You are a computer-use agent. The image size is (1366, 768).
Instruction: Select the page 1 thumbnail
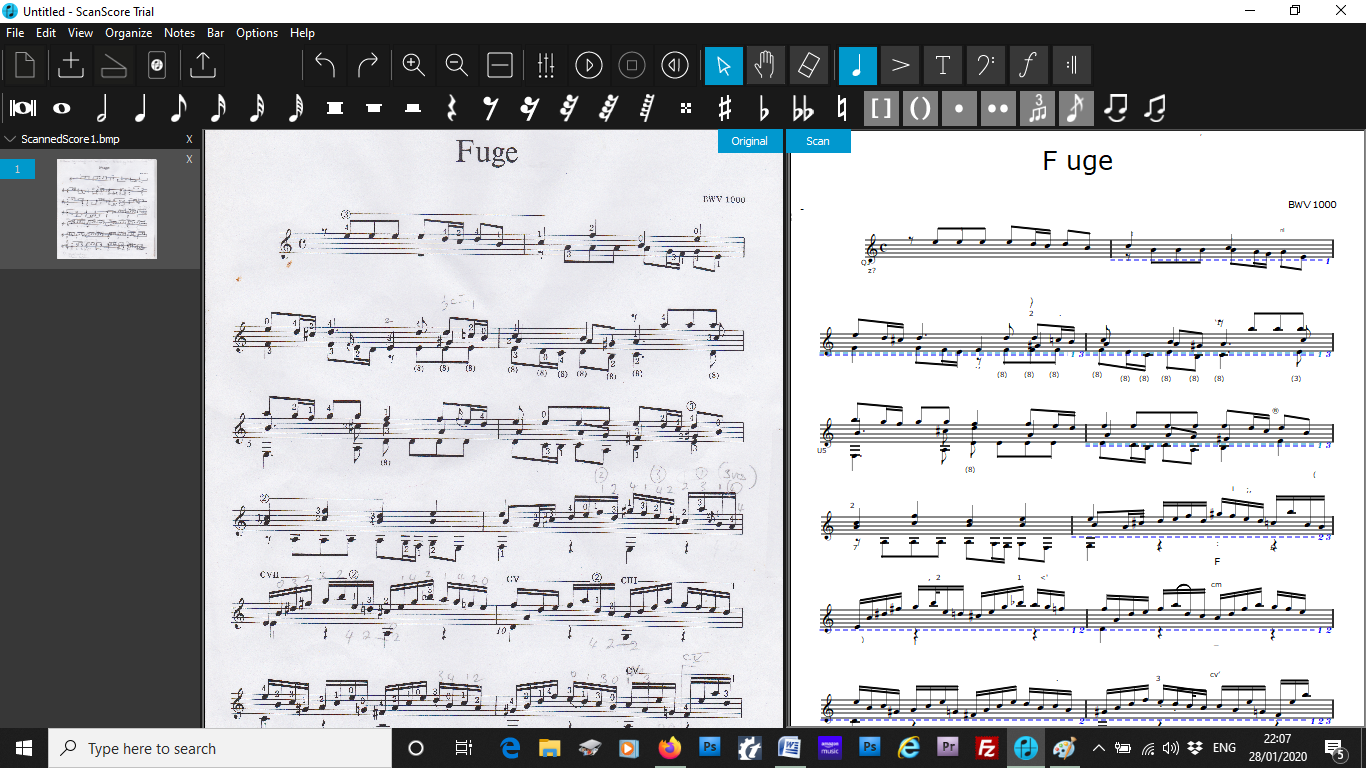[x=107, y=209]
